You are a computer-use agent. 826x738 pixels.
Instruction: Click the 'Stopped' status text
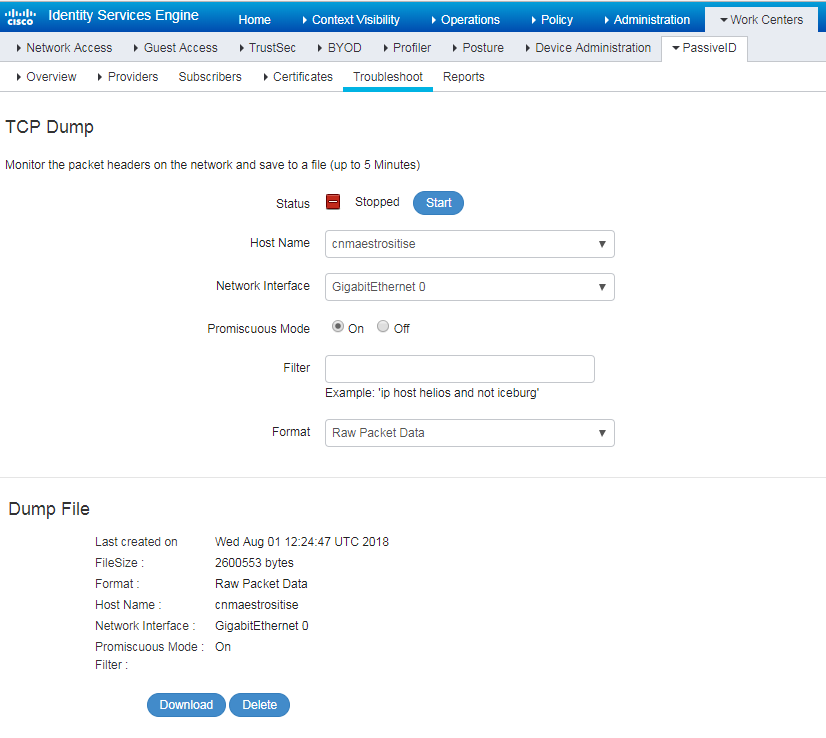[x=377, y=202]
